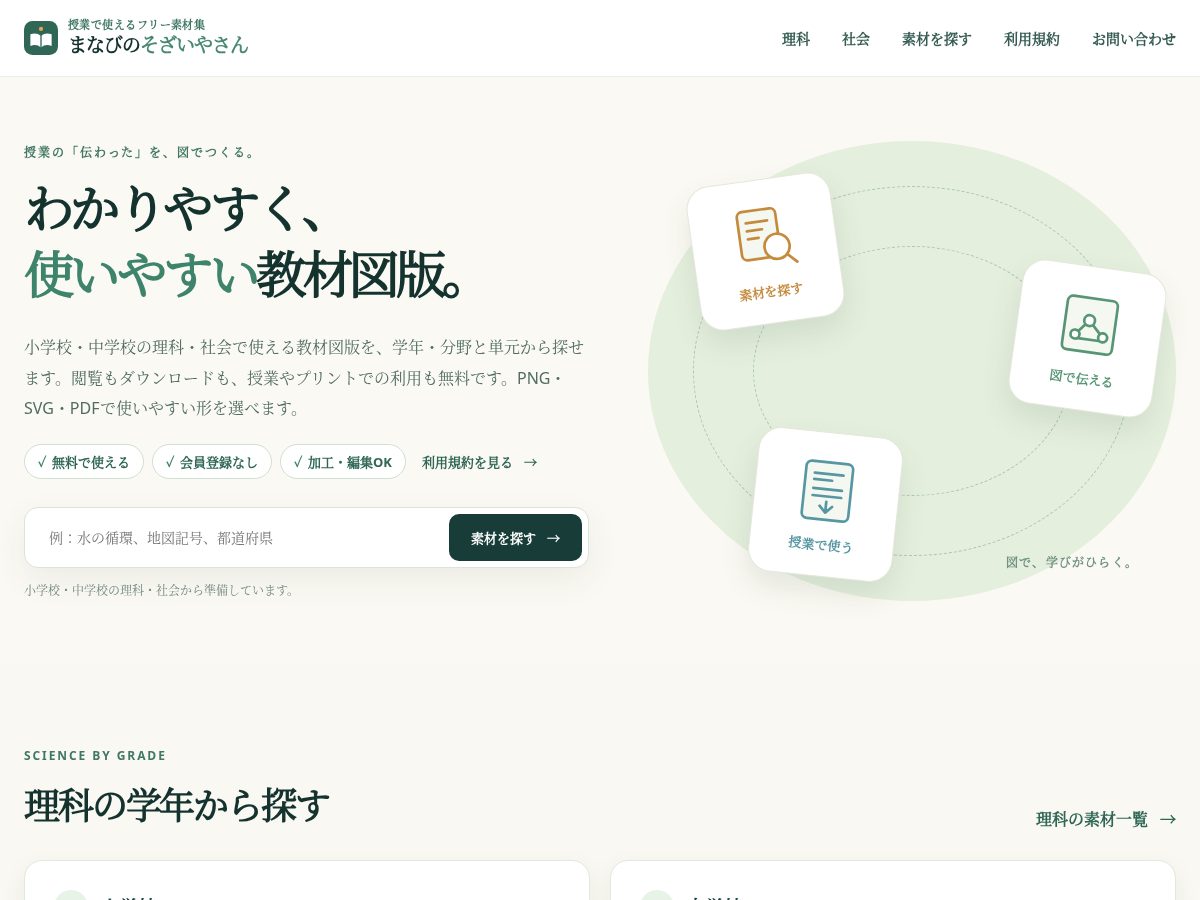Open the お問い合わせ navigation link
Screen dimensions: 1200x900
pyautogui.click(x=1134, y=39)
